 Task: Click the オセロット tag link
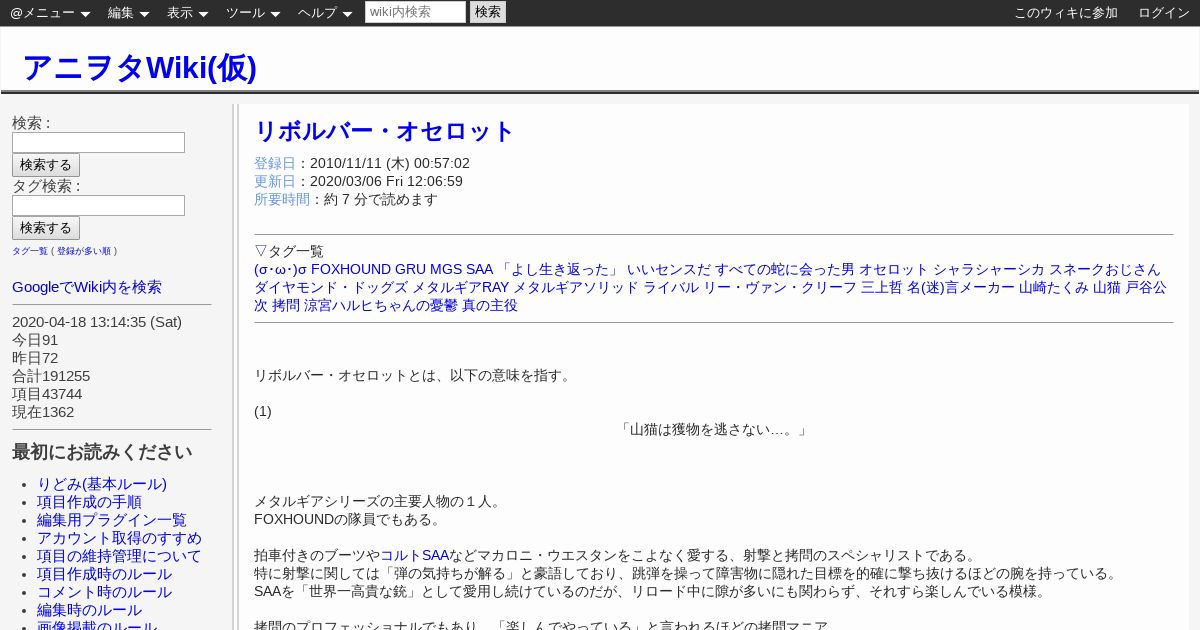894,270
